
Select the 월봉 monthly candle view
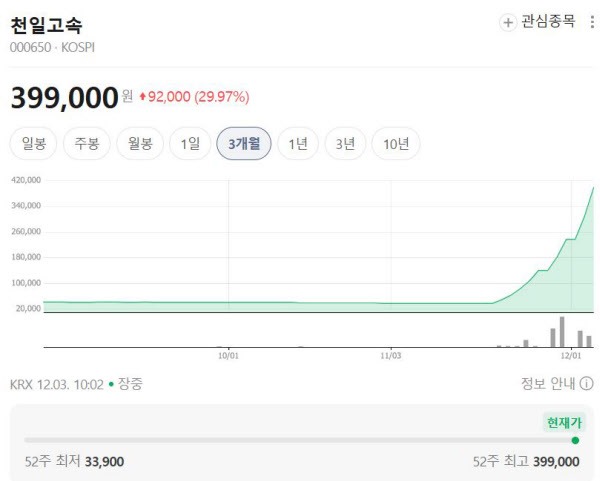click(140, 143)
